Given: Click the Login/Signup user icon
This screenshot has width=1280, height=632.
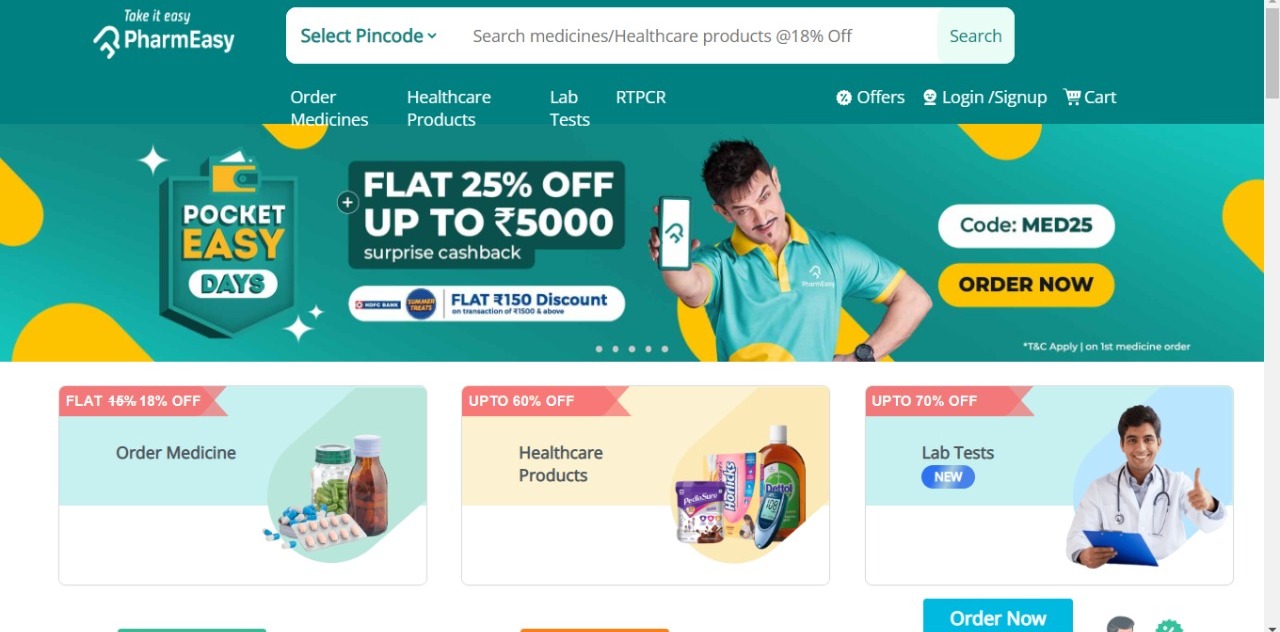Looking at the screenshot, I should [930, 97].
